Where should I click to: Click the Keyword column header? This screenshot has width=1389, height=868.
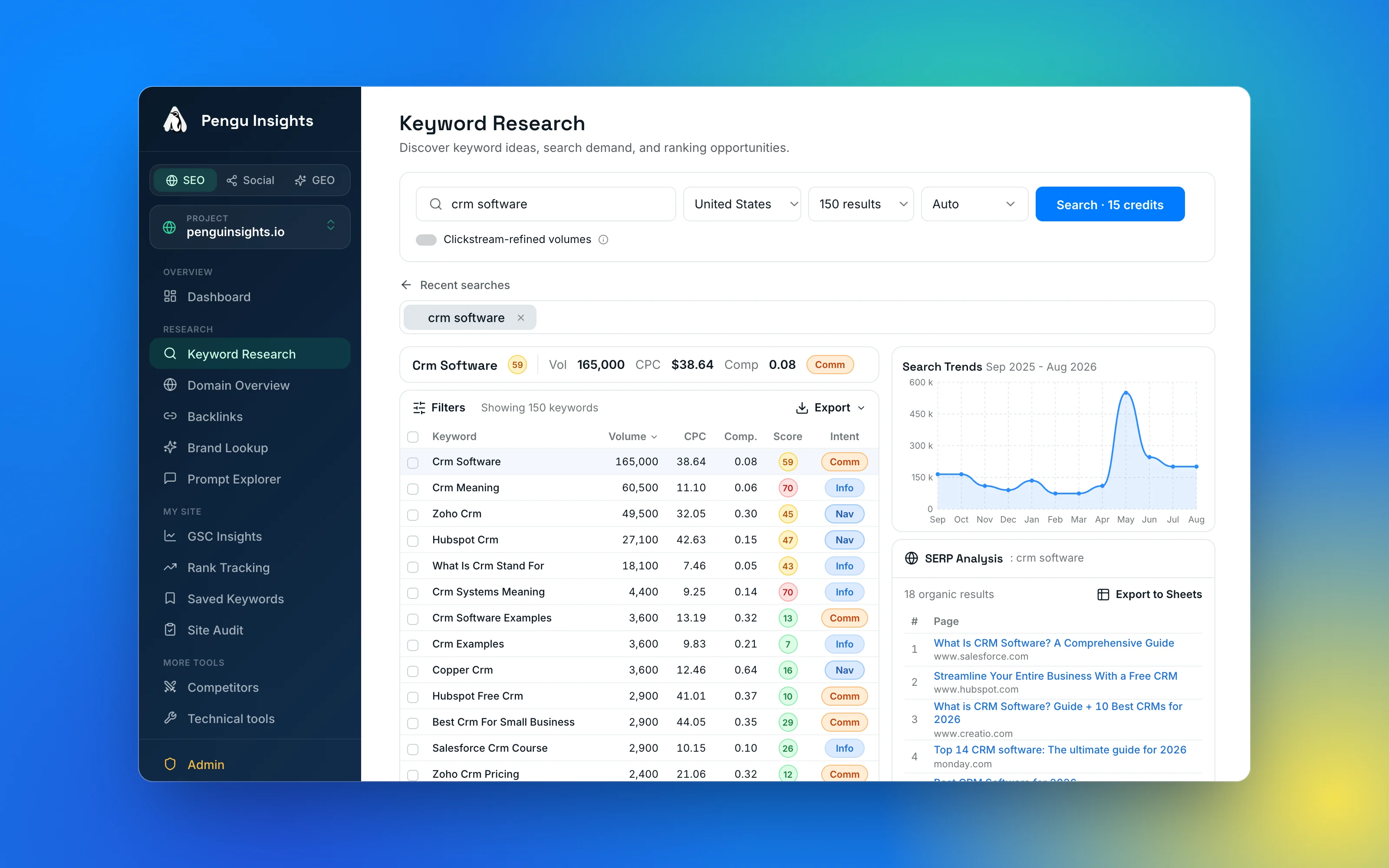454,436
